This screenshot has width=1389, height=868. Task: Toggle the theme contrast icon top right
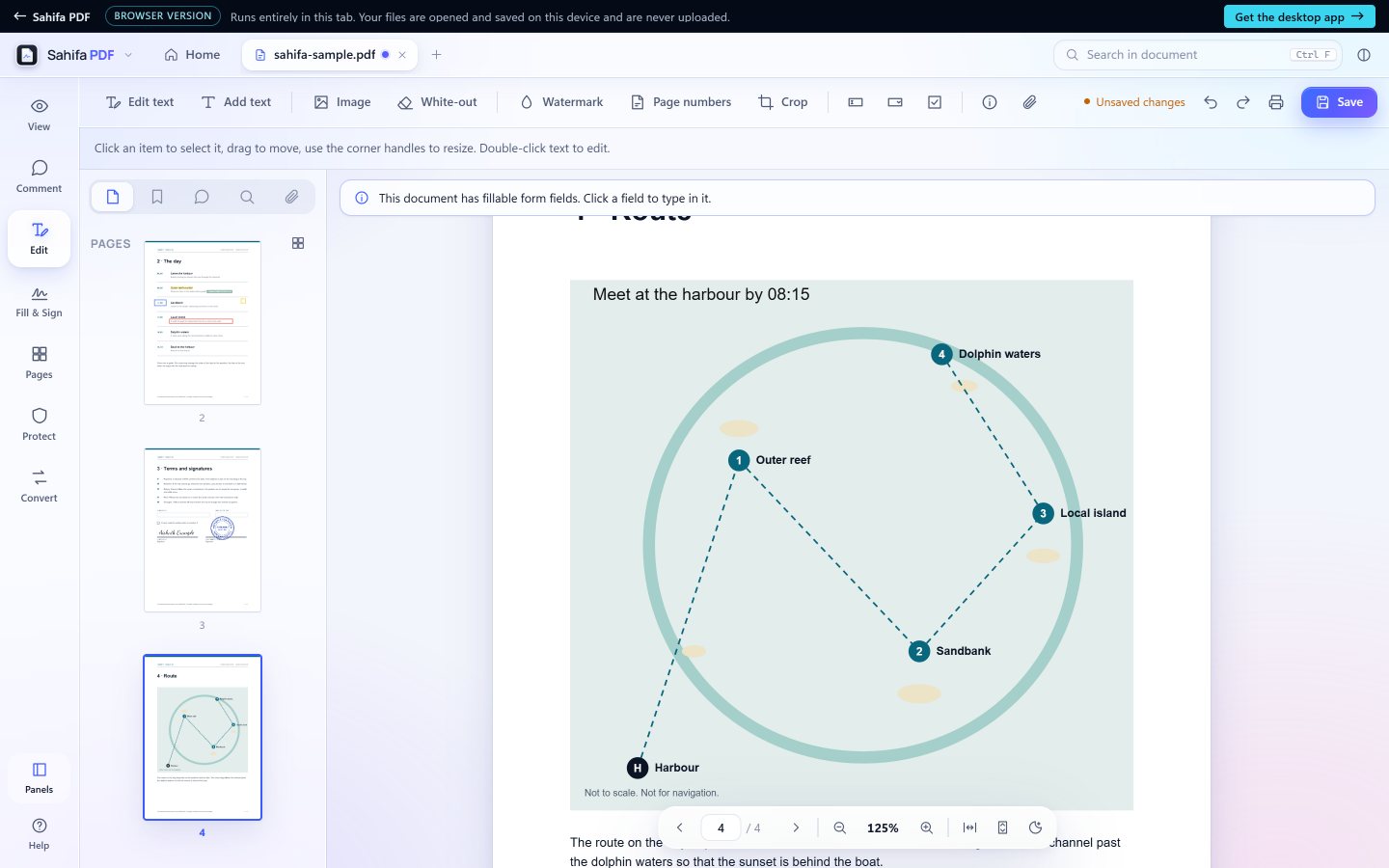[x=1364, y=55]
